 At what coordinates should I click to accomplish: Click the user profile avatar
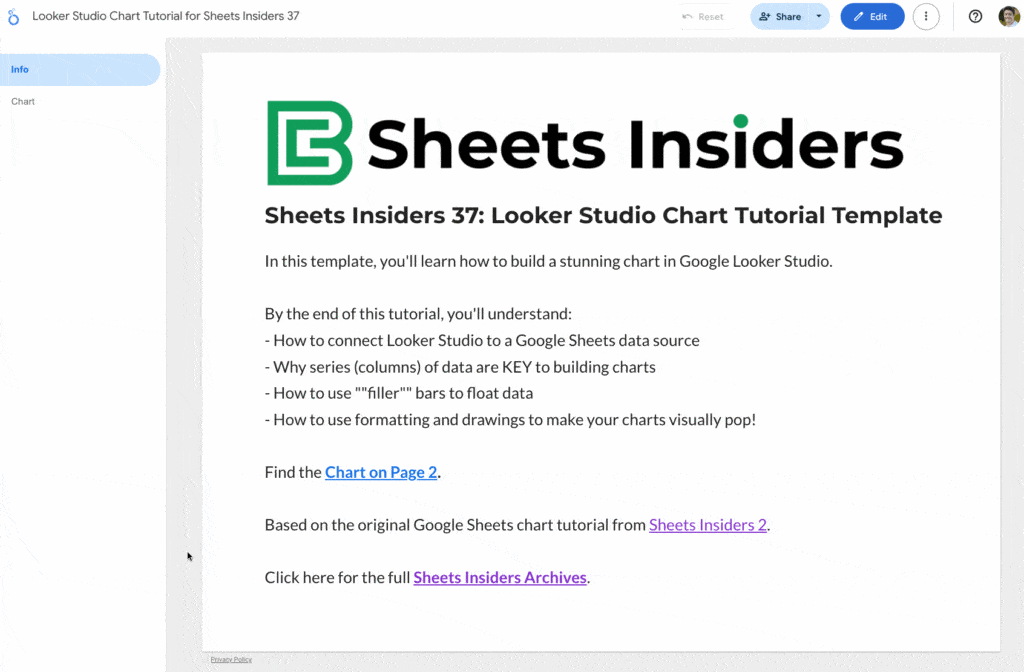(1008, 17)
